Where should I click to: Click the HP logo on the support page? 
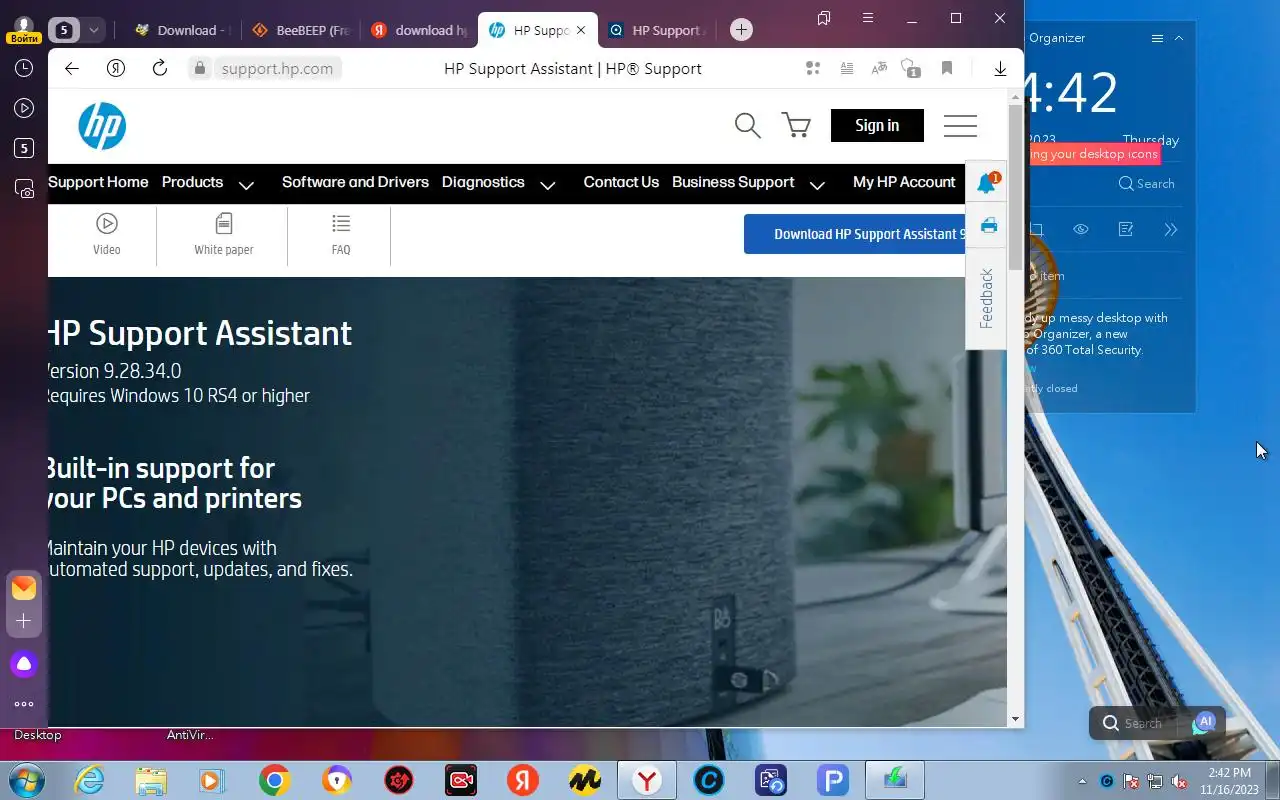[102, 126]
